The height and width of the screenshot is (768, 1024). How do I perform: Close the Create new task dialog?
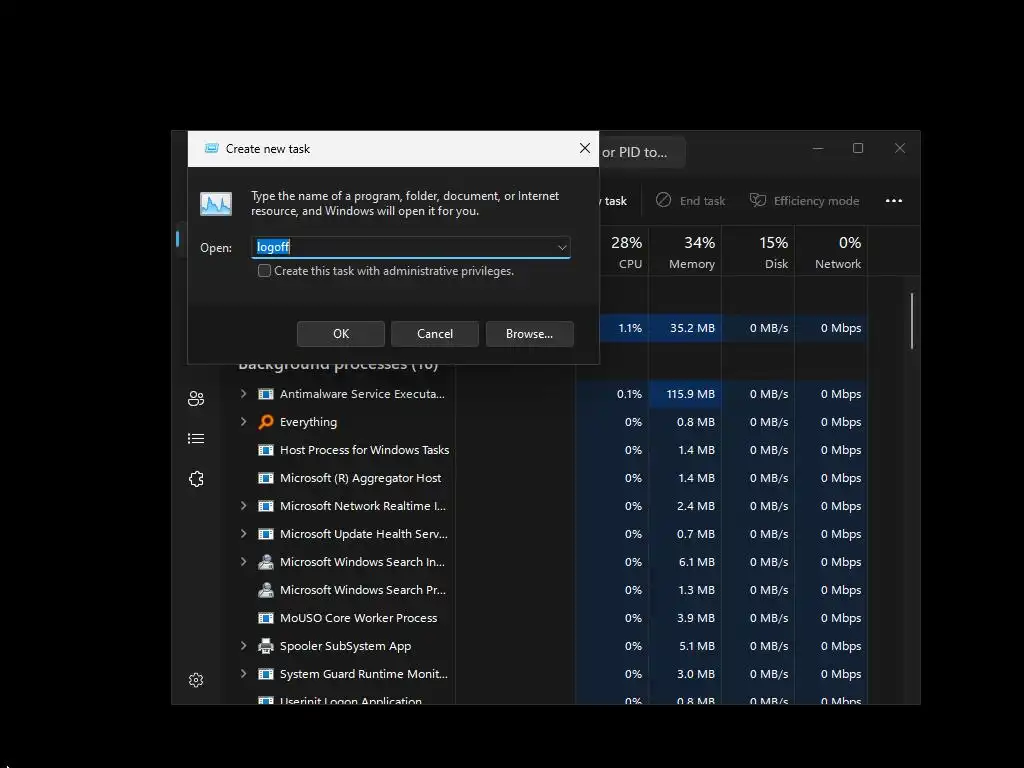584,148
